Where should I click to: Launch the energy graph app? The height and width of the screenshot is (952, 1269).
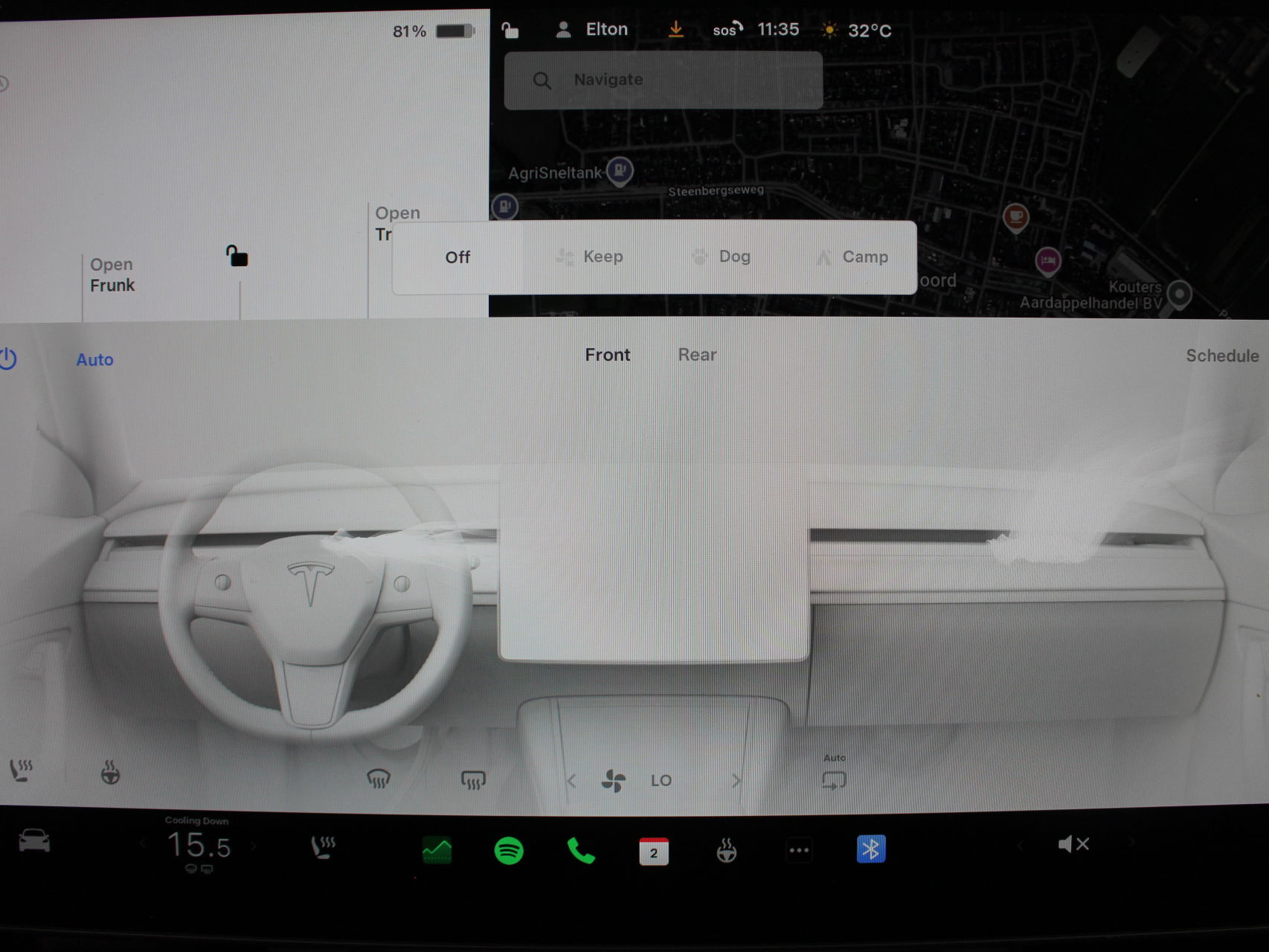(x=437, y=849)
